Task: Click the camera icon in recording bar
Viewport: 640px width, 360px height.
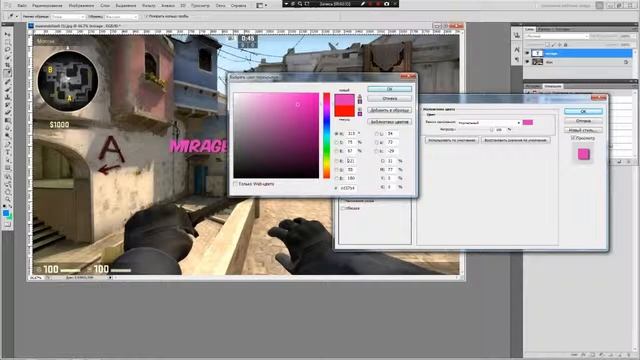Action: 387,4
